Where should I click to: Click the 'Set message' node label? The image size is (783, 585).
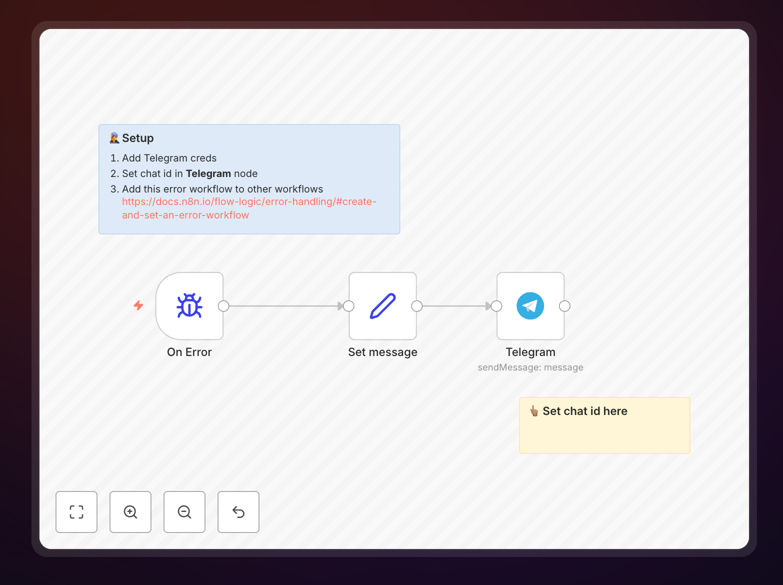383,352
